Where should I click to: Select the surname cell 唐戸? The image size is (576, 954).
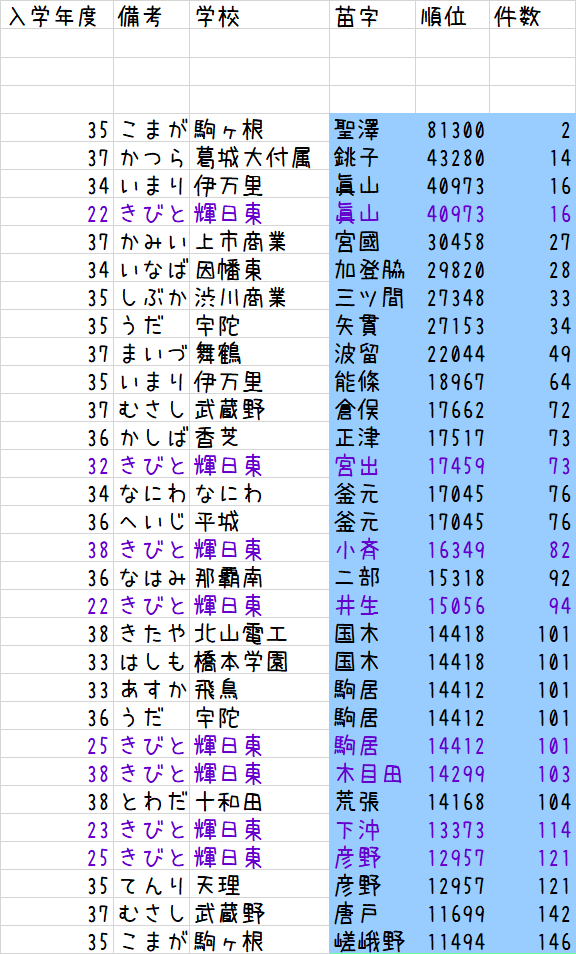click(x=373, y=912)
